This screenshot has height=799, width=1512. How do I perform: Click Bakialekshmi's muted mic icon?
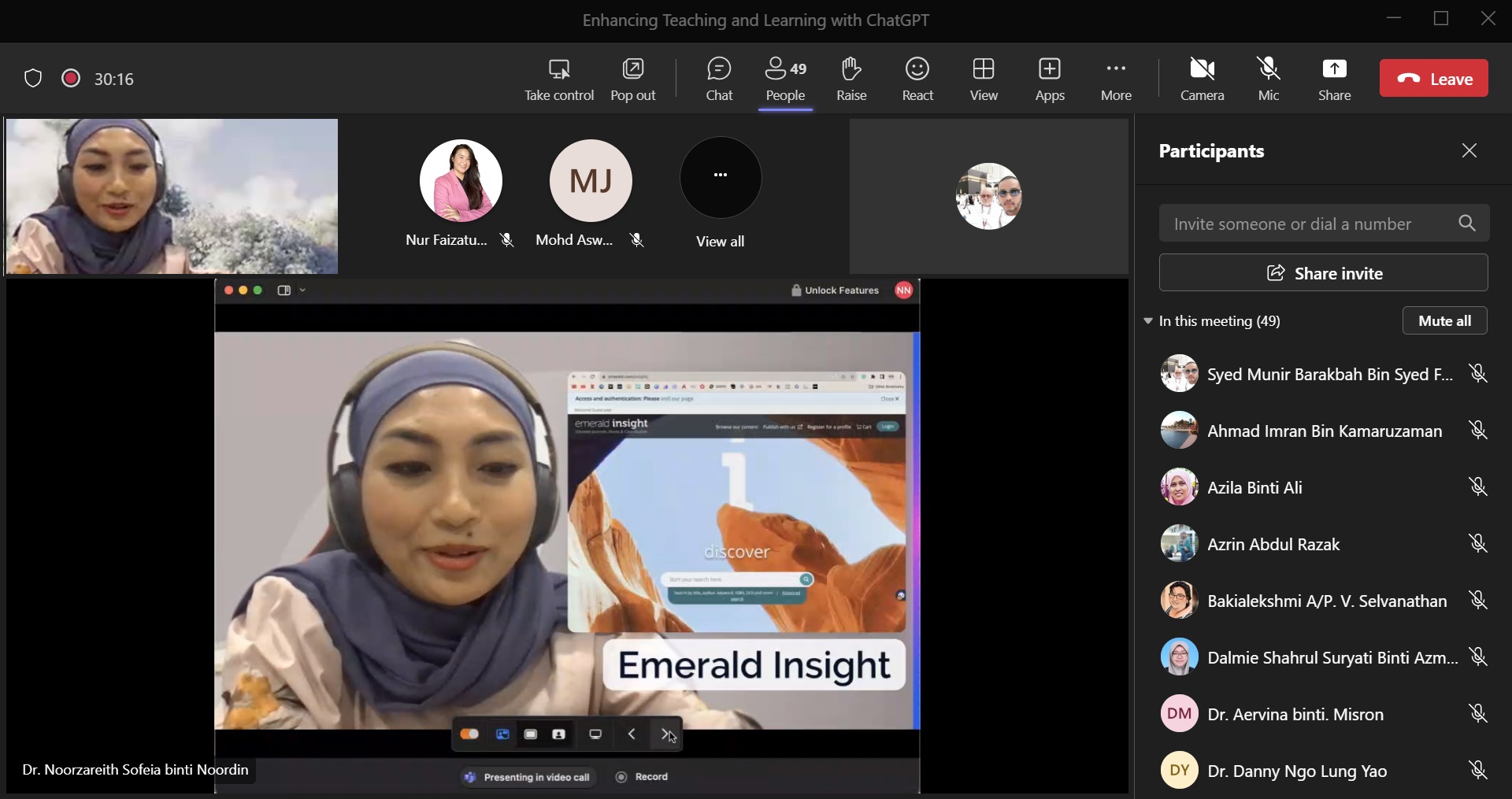point(1478,600)
